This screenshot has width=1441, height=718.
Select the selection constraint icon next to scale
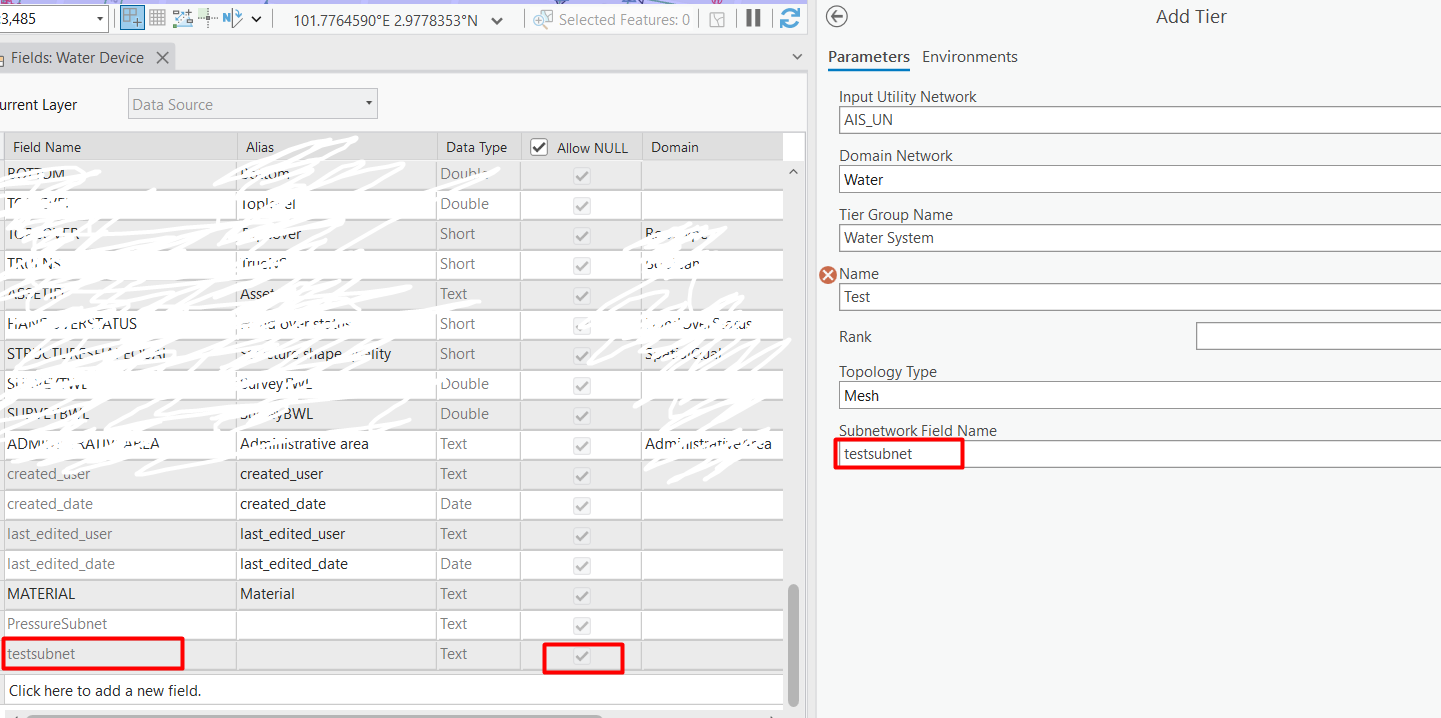[x=131, y=18]
